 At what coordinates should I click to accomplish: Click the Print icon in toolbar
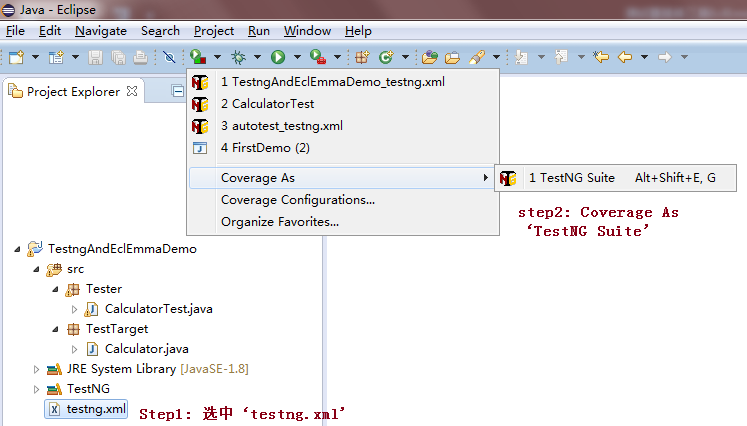pos(139,57)
